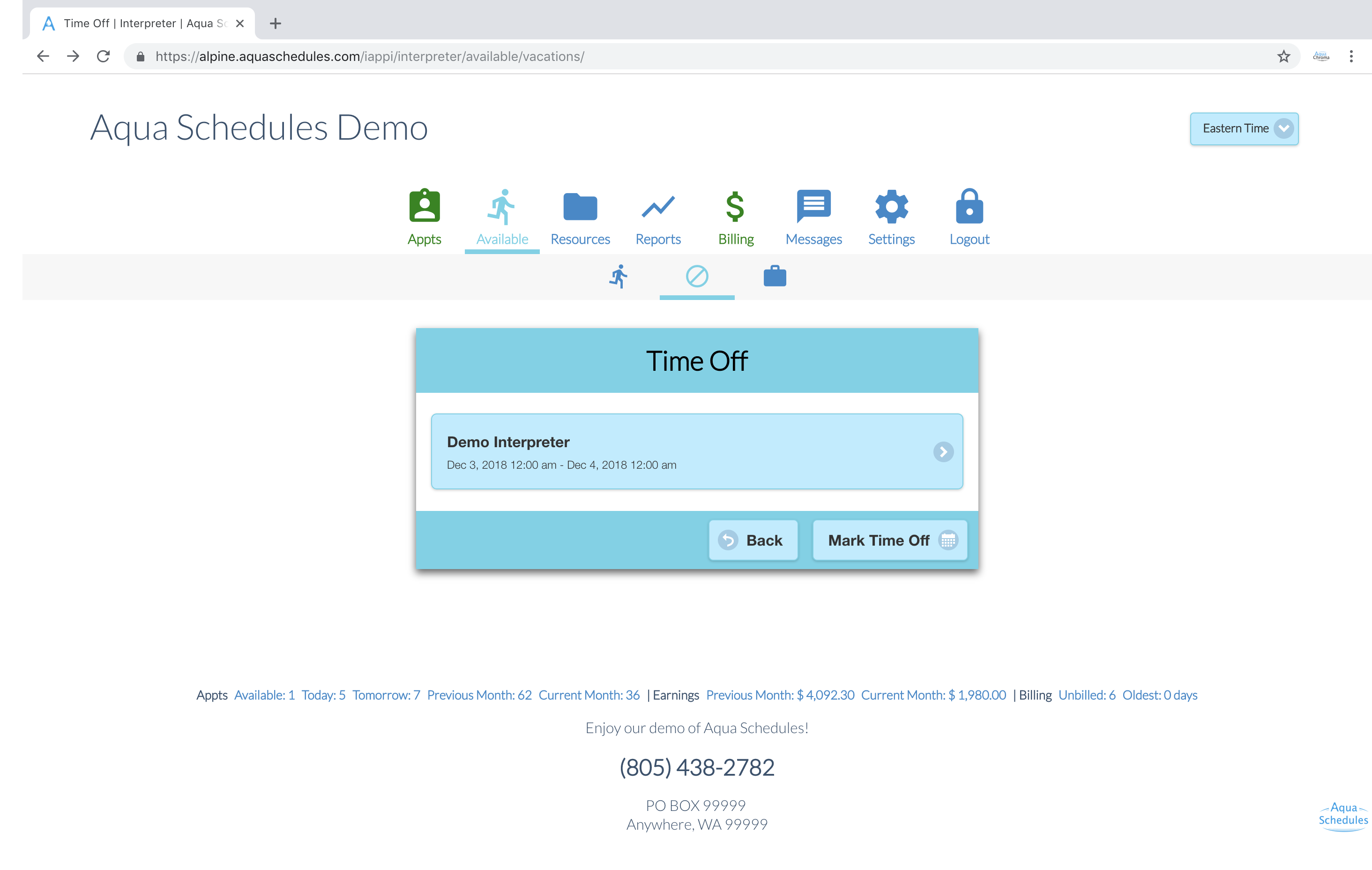Open the Eastern Time timezone dropdown
Viewport: 1372px width, 870px height.
click(1244, 128)
